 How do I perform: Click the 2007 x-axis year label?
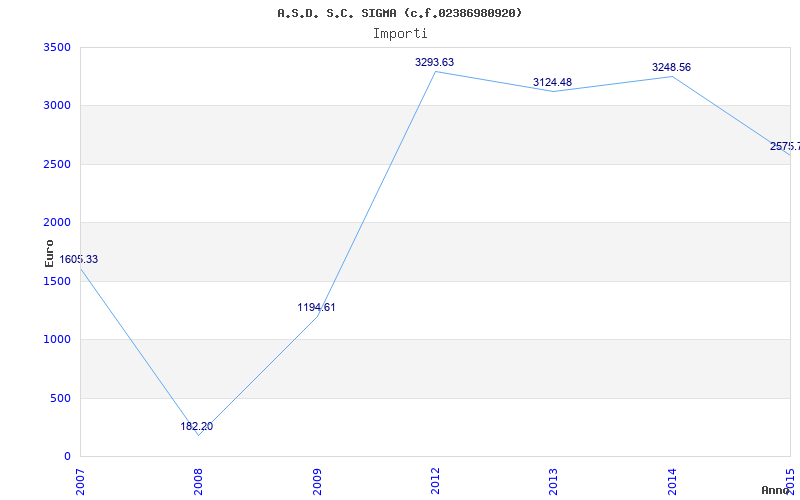pos(81,479)
